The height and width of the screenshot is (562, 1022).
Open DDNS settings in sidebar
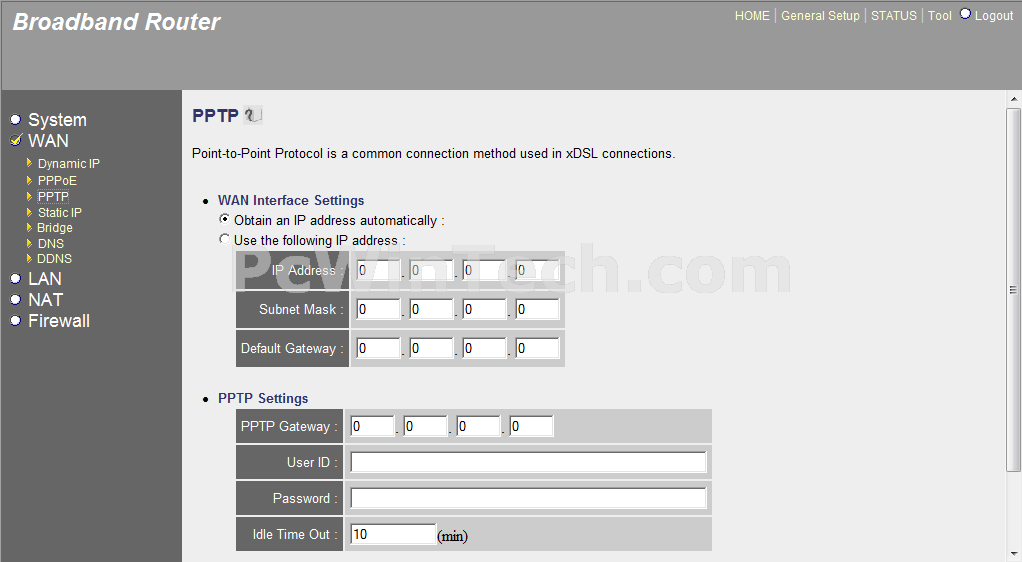54,259
